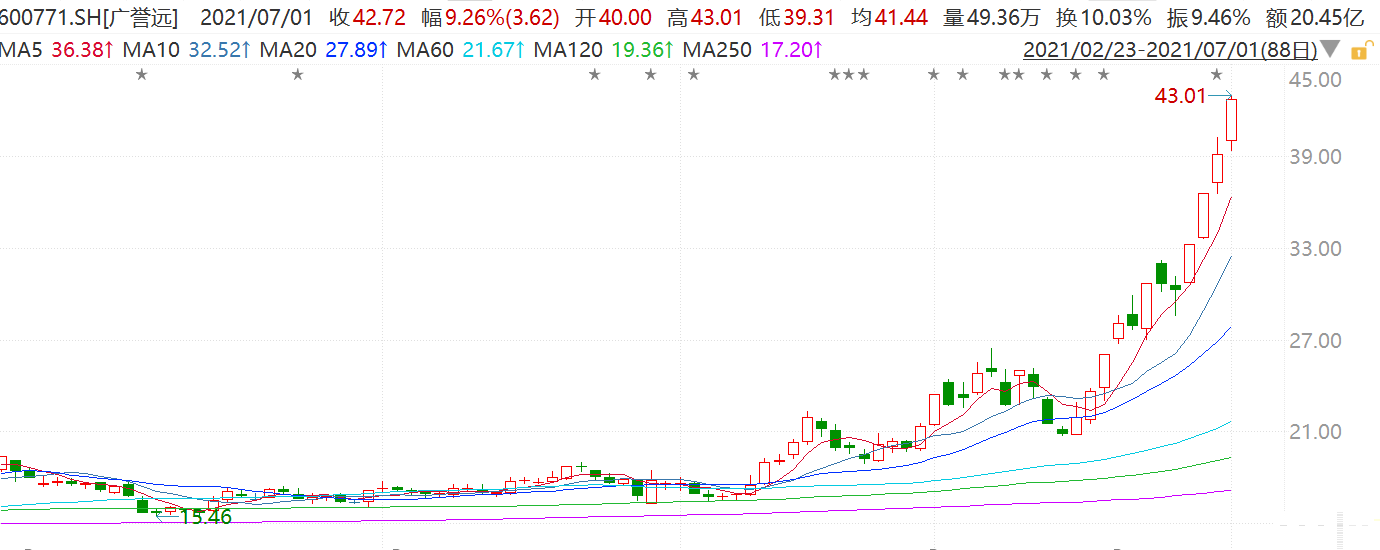Select the MA60 21.67 indicator label
Screen dimensions: 1380x550
[460, 49]
